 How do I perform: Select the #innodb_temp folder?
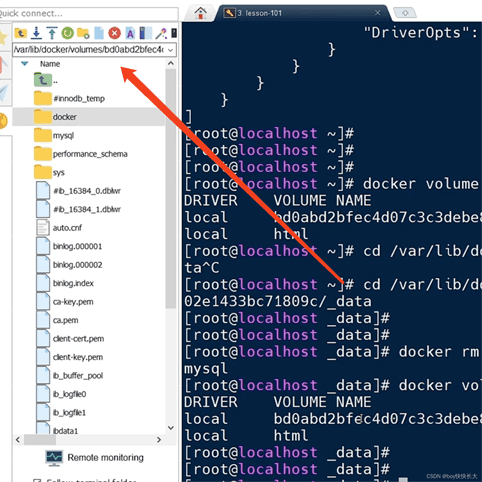click(x=69, y=99)
